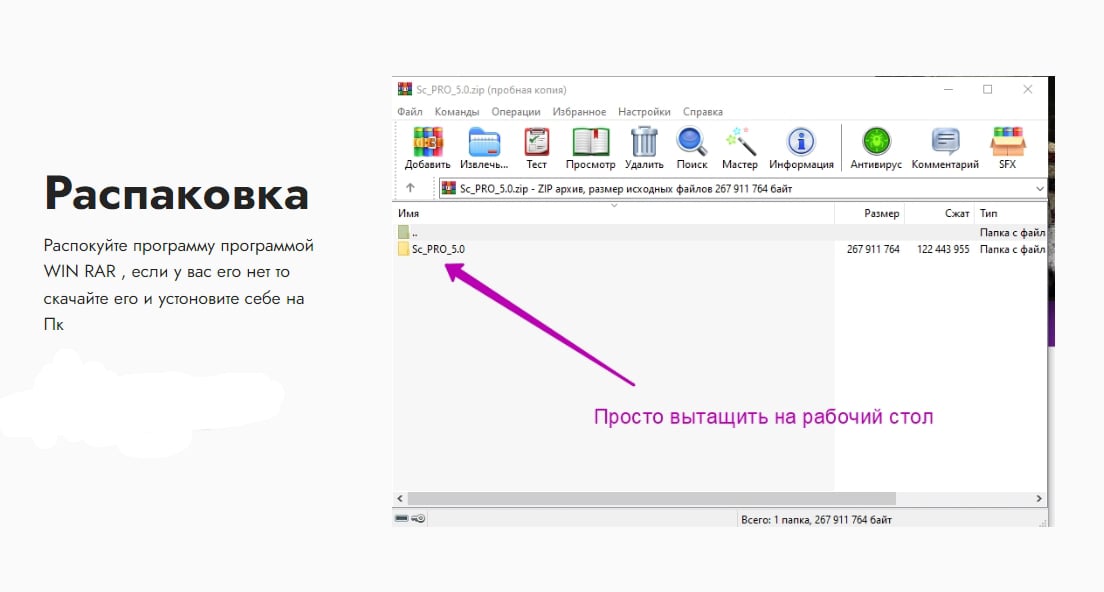Click the Извлечь (Extract) toolbar icon
Screen dimensions: 1104x592
point(484,143)
